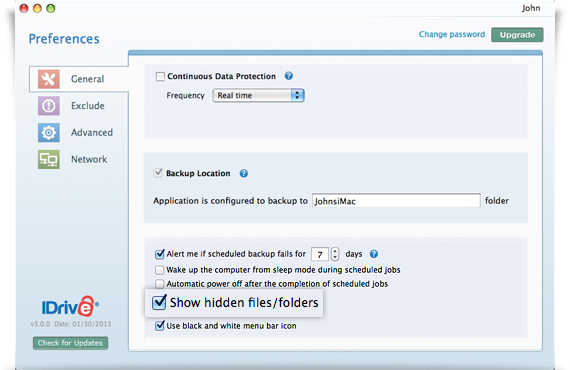This screenshot has height=370, width=570.
Task: Toggle the Backup Location checkbox
Action: [x=158, y=173]
